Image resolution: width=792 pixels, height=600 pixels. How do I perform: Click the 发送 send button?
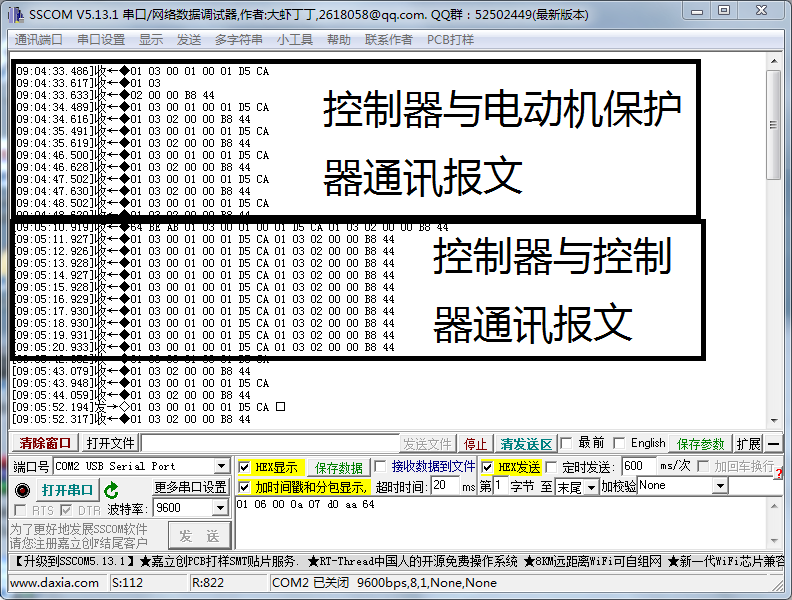tap(199, 536)
